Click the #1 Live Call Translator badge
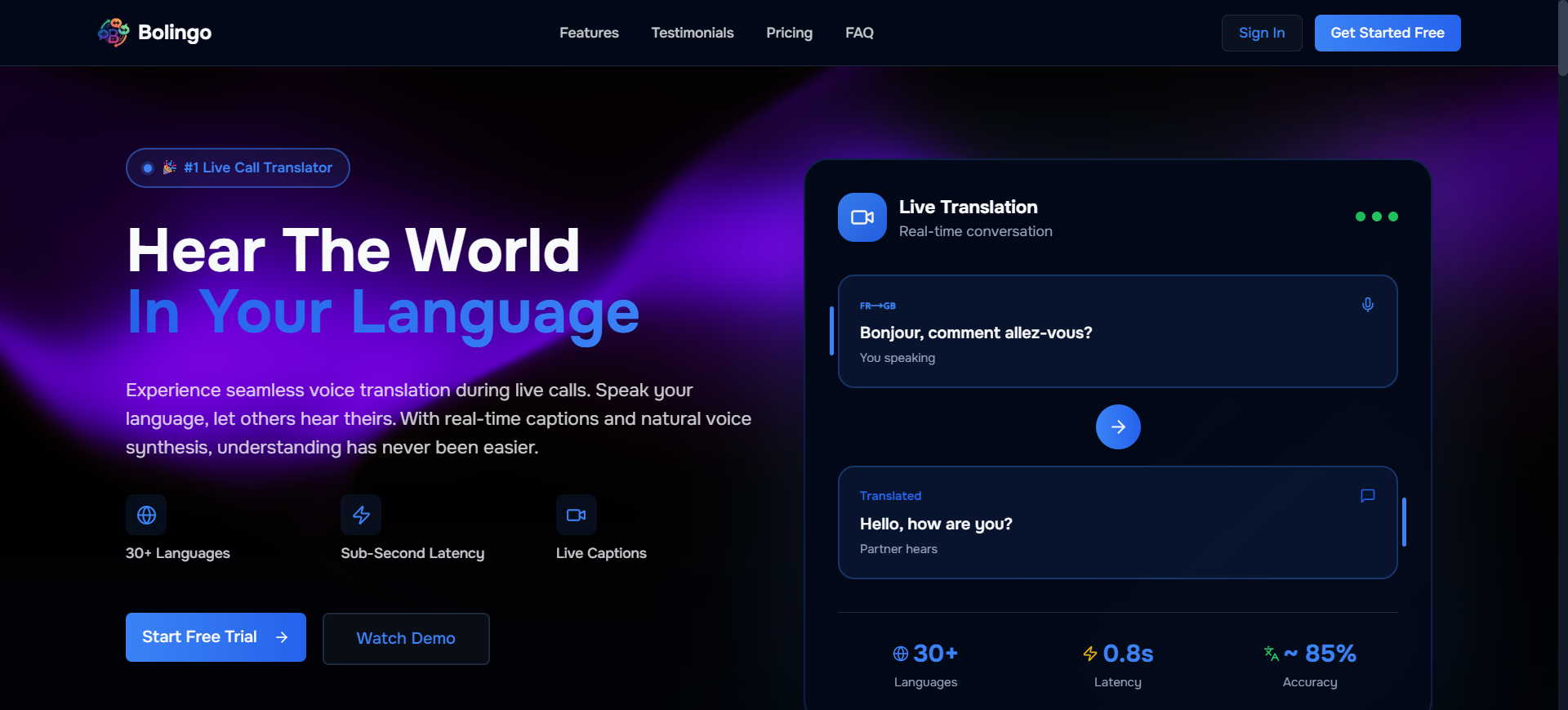This screenshot has width=1568, height=710. pos(238,167)
